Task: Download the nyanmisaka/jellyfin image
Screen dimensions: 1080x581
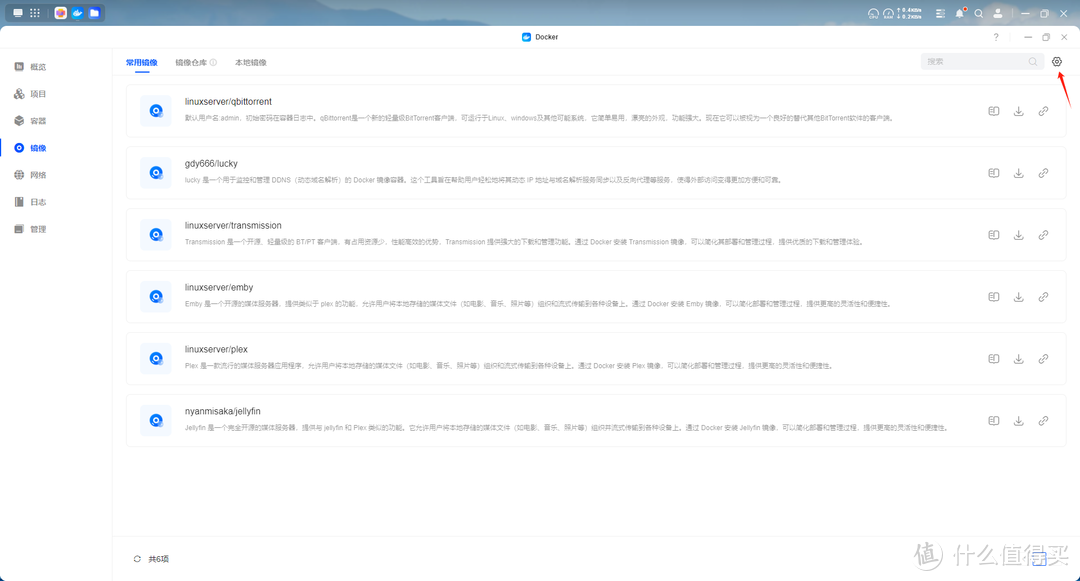Action: (1019, 421)
